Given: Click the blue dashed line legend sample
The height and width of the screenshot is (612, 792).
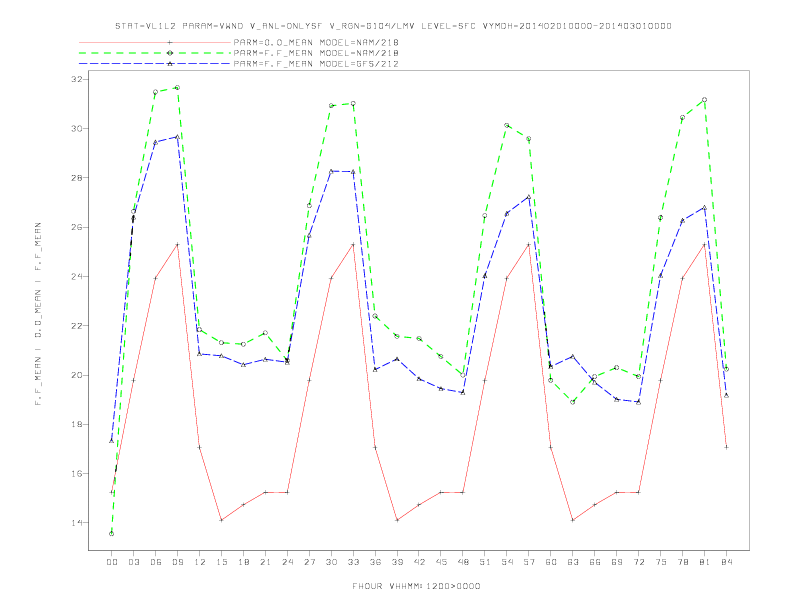Looking at the screenshot, I should [x=155, y=64].
